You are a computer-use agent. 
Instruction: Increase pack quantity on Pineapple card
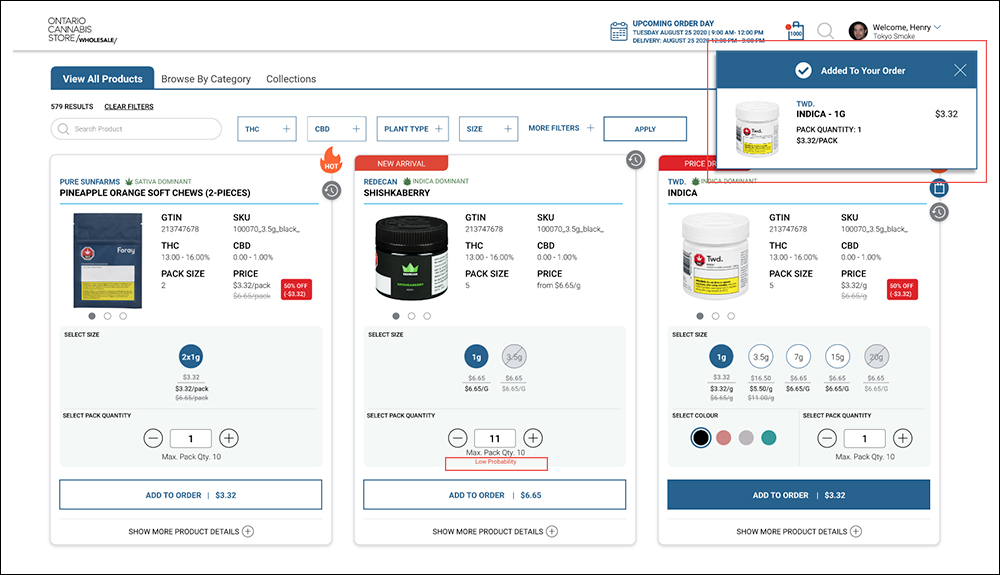tap(229, 438)
